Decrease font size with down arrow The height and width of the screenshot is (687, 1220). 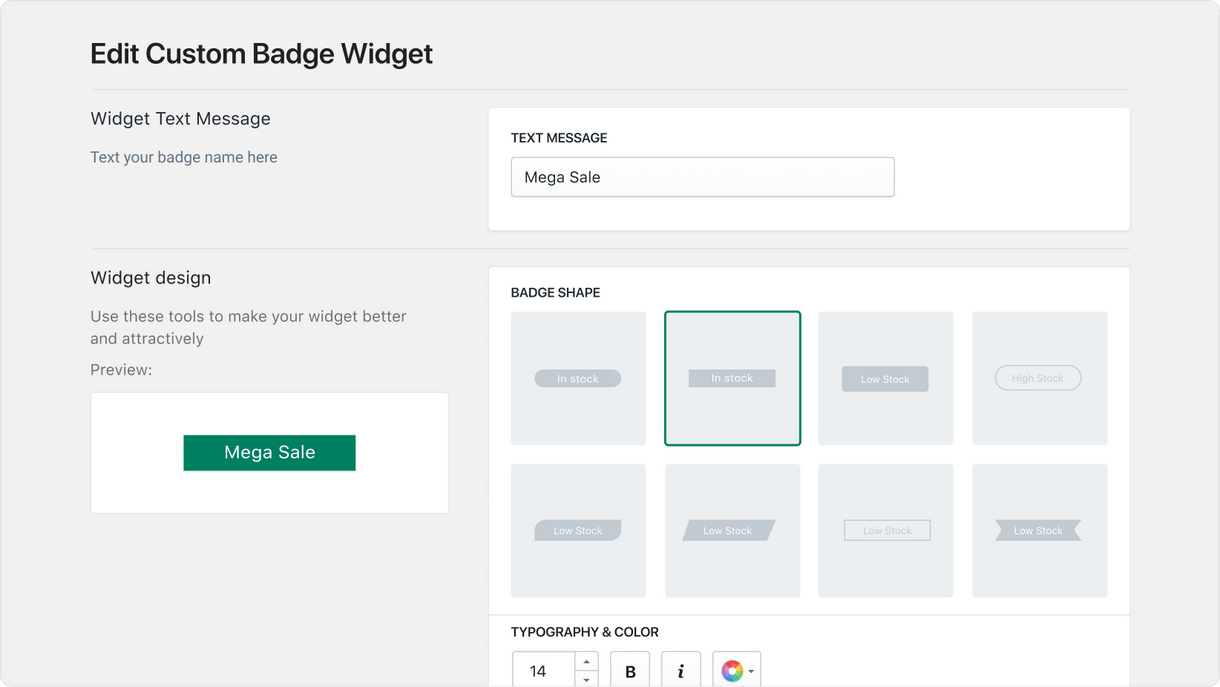click(587, 680)
